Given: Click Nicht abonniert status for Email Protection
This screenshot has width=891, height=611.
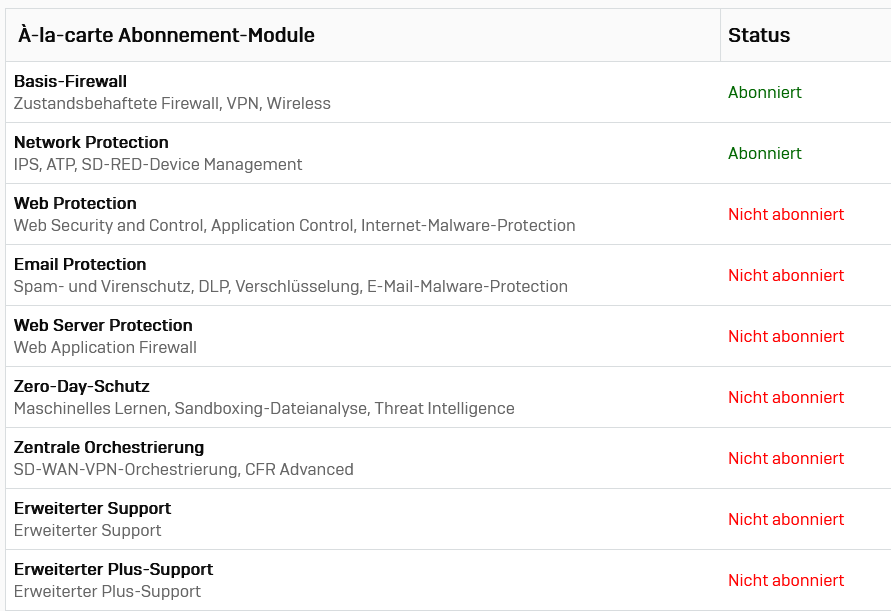Looking at the screenshot, I should (786, 275).
